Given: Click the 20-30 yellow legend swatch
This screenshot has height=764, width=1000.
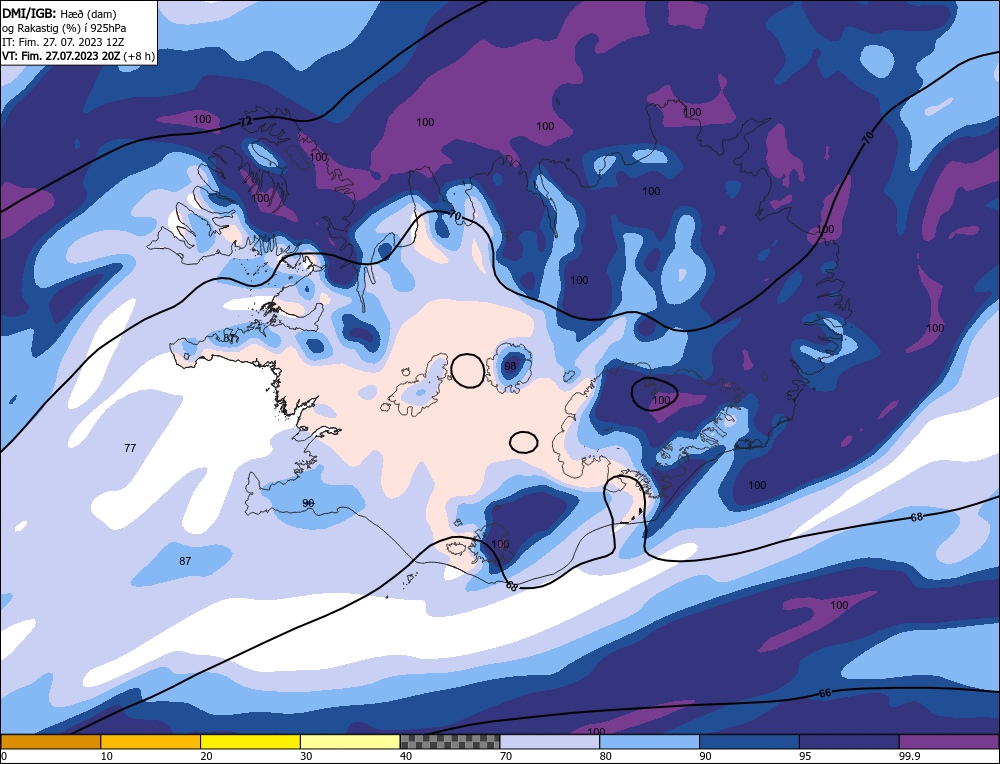Looking at the screenshot, I should [x=250, y=741].
